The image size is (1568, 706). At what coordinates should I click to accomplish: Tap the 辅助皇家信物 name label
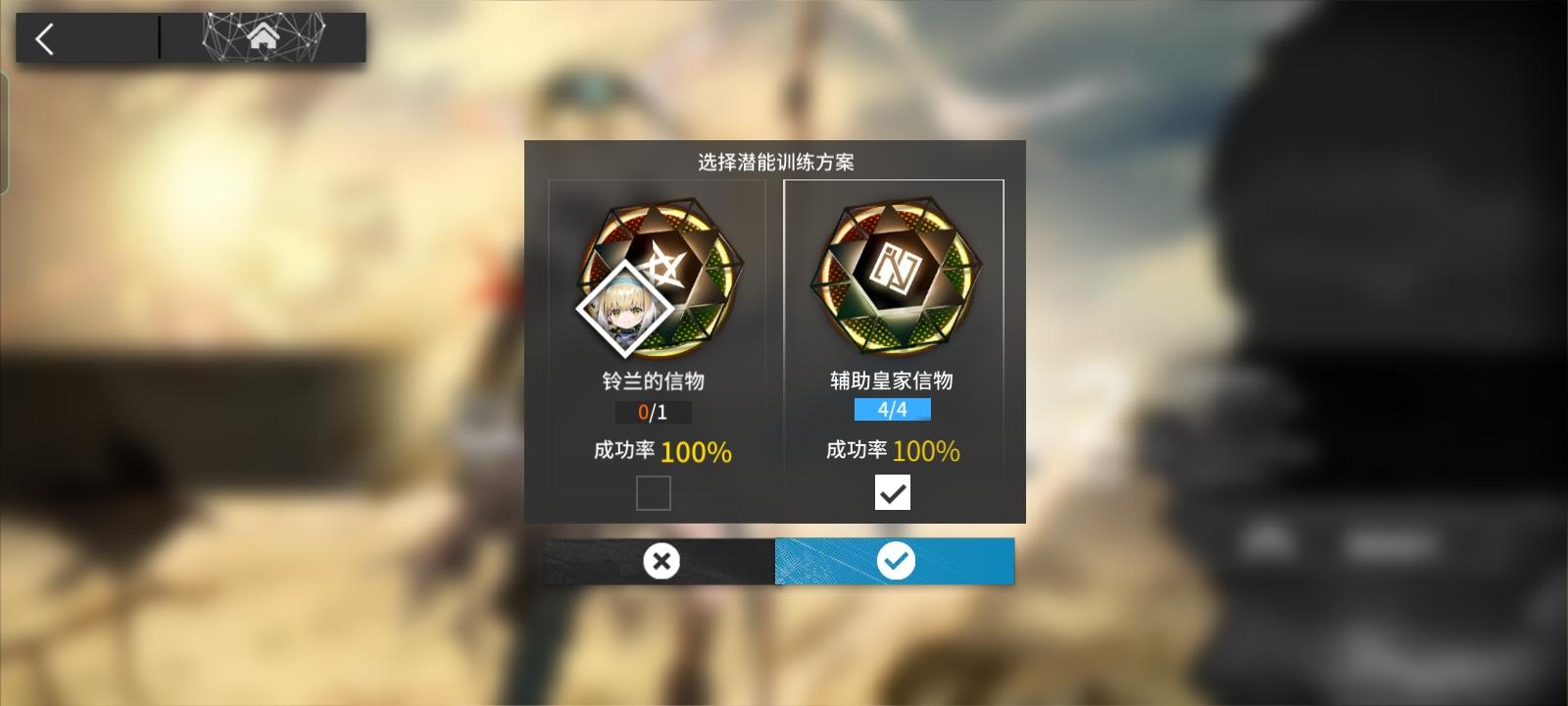(892, 380)
